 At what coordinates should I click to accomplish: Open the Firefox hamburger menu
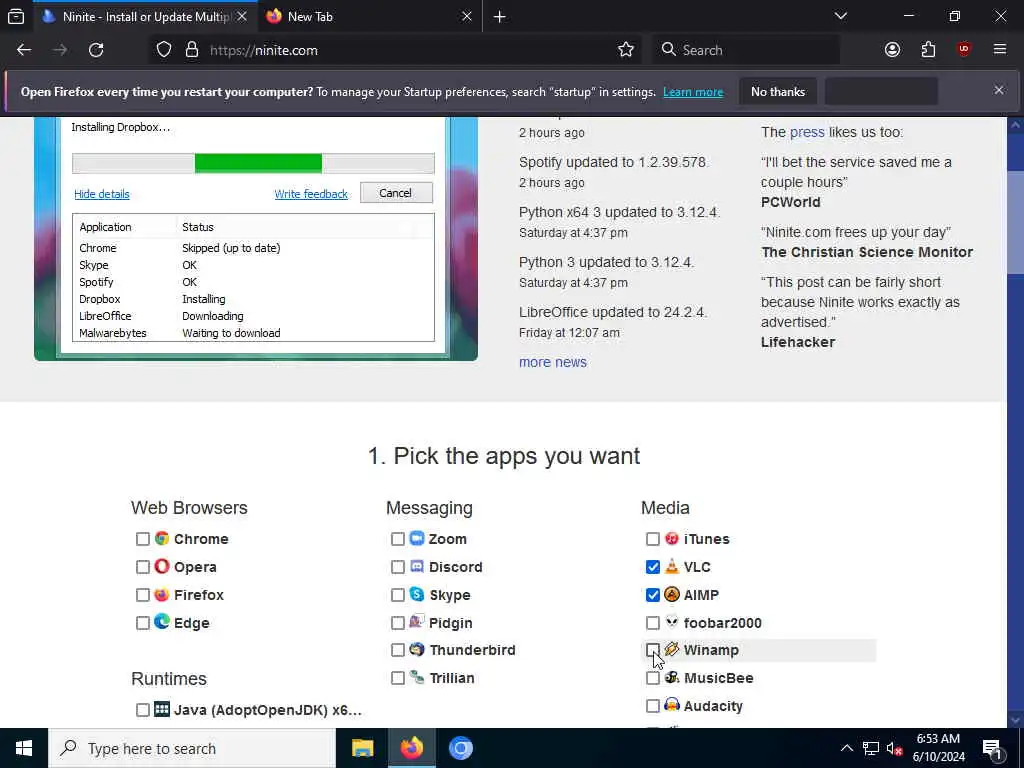(x=1000, y=50)
